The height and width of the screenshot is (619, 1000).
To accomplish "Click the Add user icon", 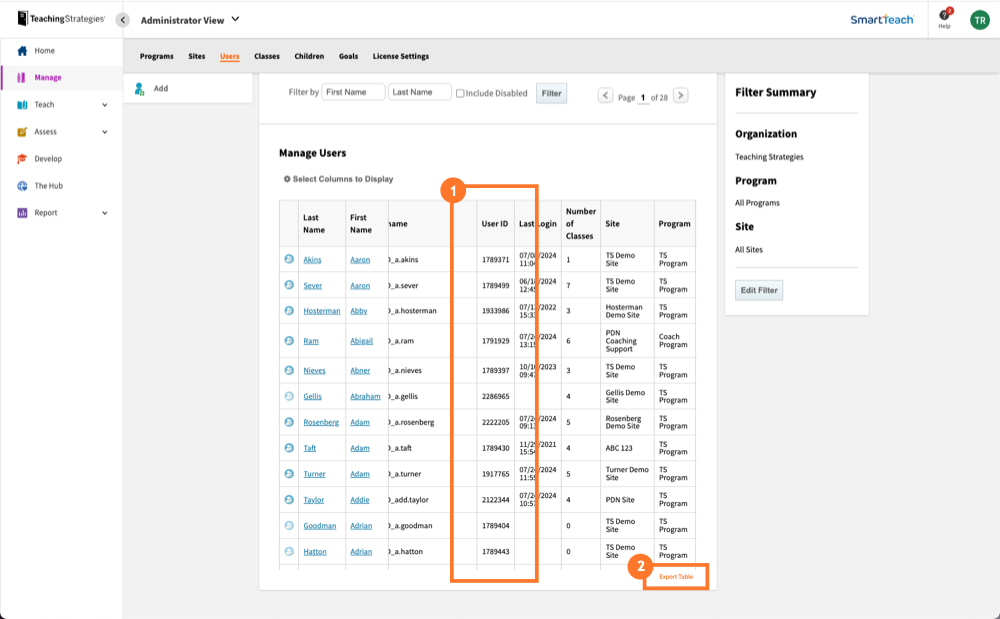I will [137, 87].
